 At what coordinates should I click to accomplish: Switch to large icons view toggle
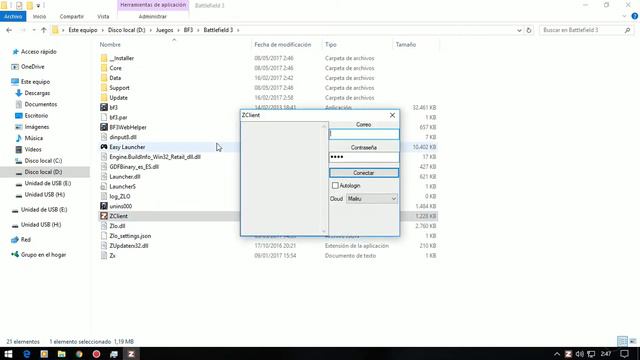[x=633, y=341]
